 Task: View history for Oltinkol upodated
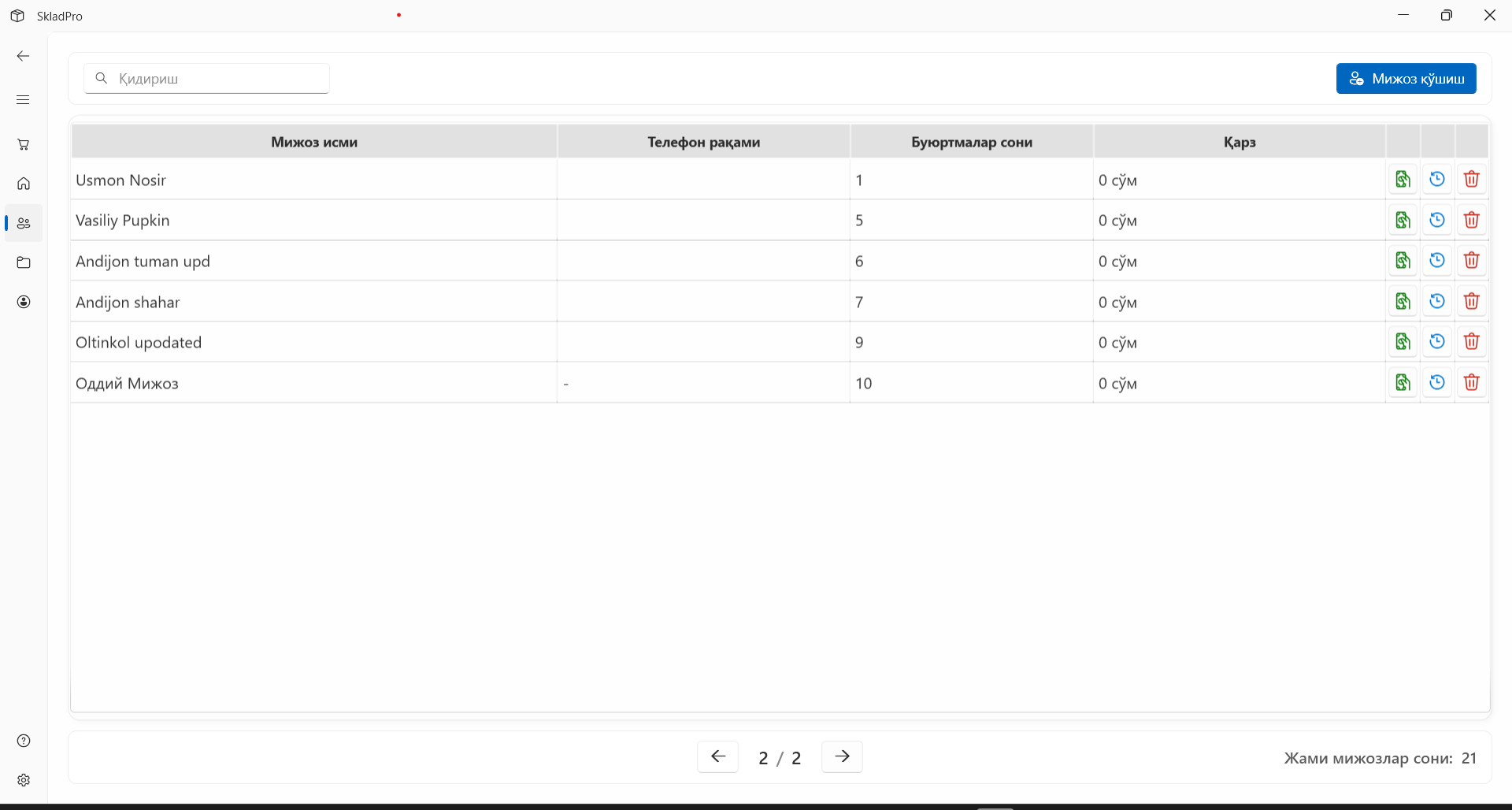(1437, 342)
